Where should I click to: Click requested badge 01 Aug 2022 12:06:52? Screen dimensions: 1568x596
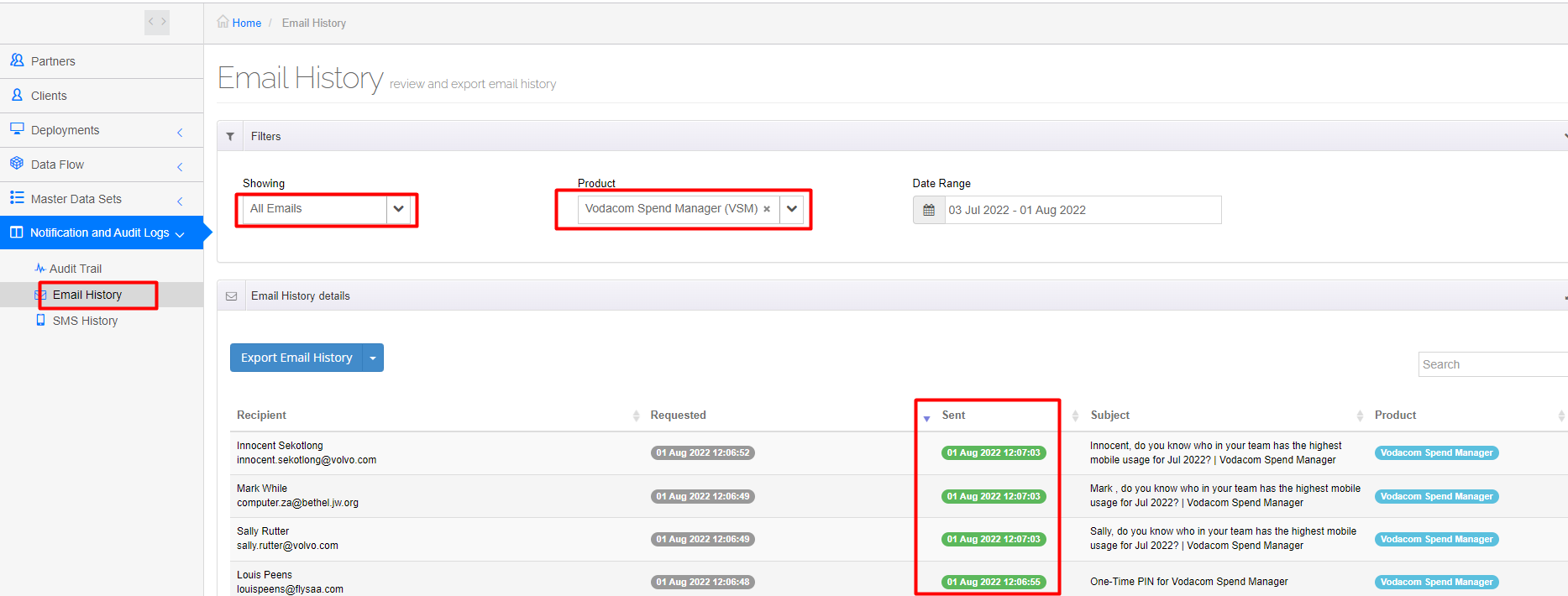click(703, 452)
